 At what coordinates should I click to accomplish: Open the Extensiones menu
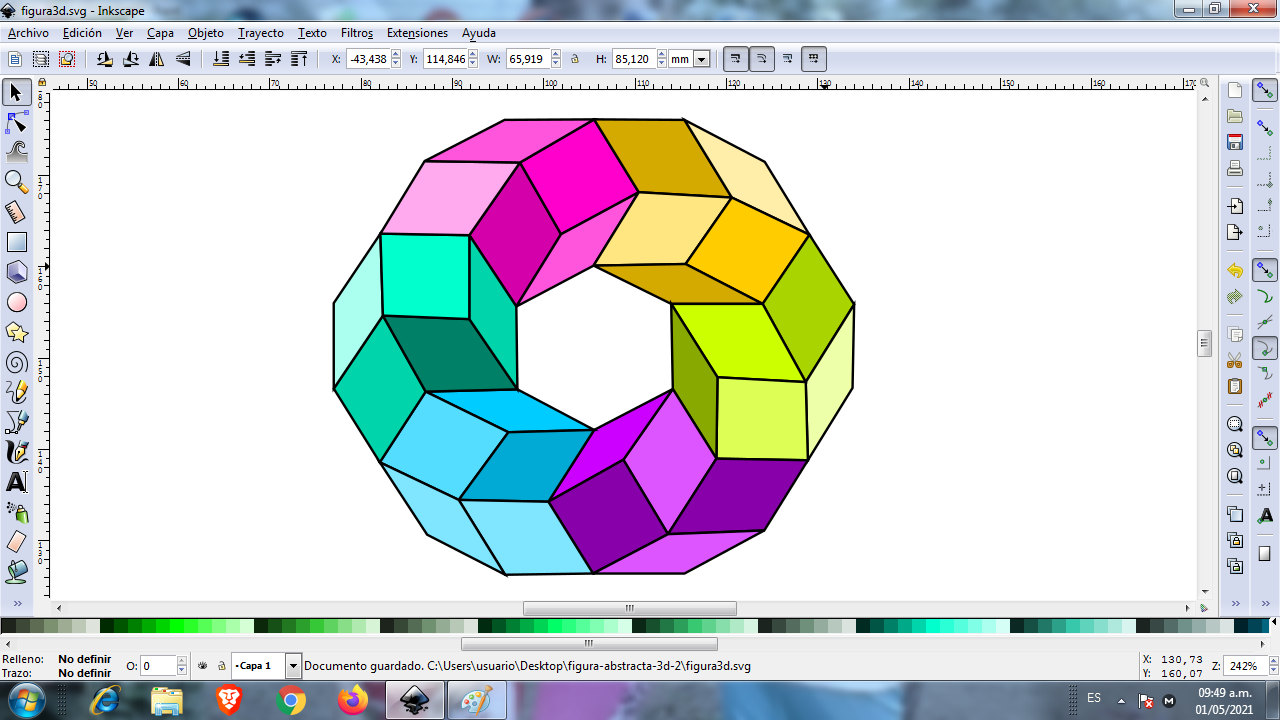(417, 33)
